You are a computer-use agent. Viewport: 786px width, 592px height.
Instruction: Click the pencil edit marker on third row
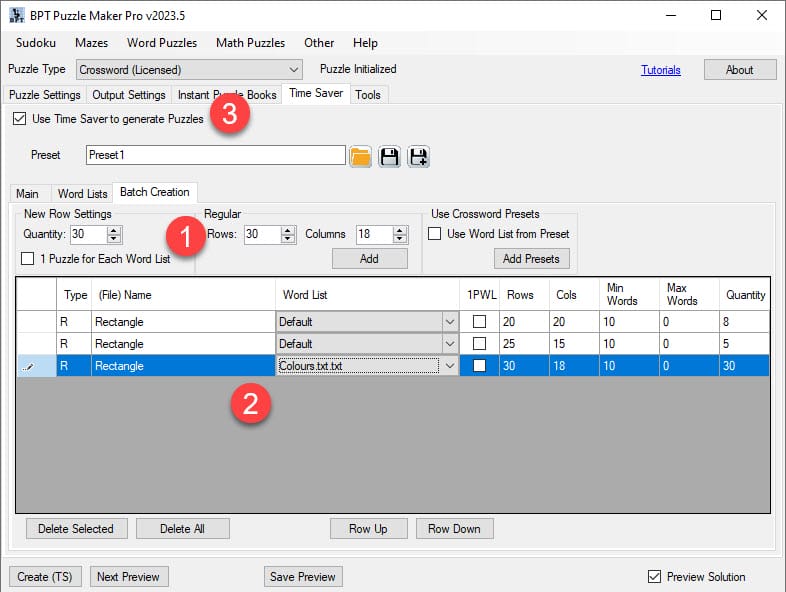pyautogui.click(x=28, y=366)
